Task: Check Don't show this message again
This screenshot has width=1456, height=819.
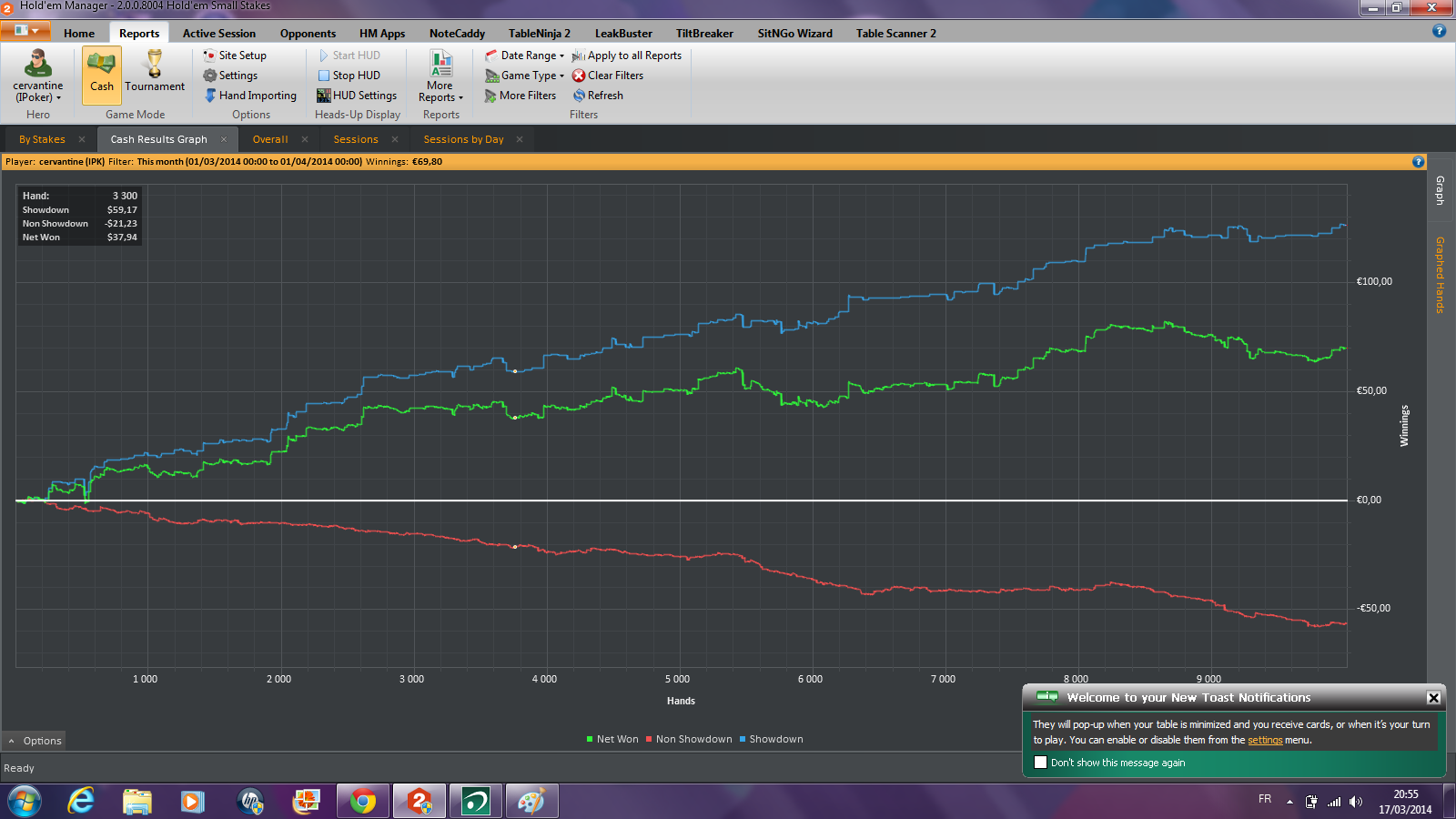Action: click(1040, 763)
